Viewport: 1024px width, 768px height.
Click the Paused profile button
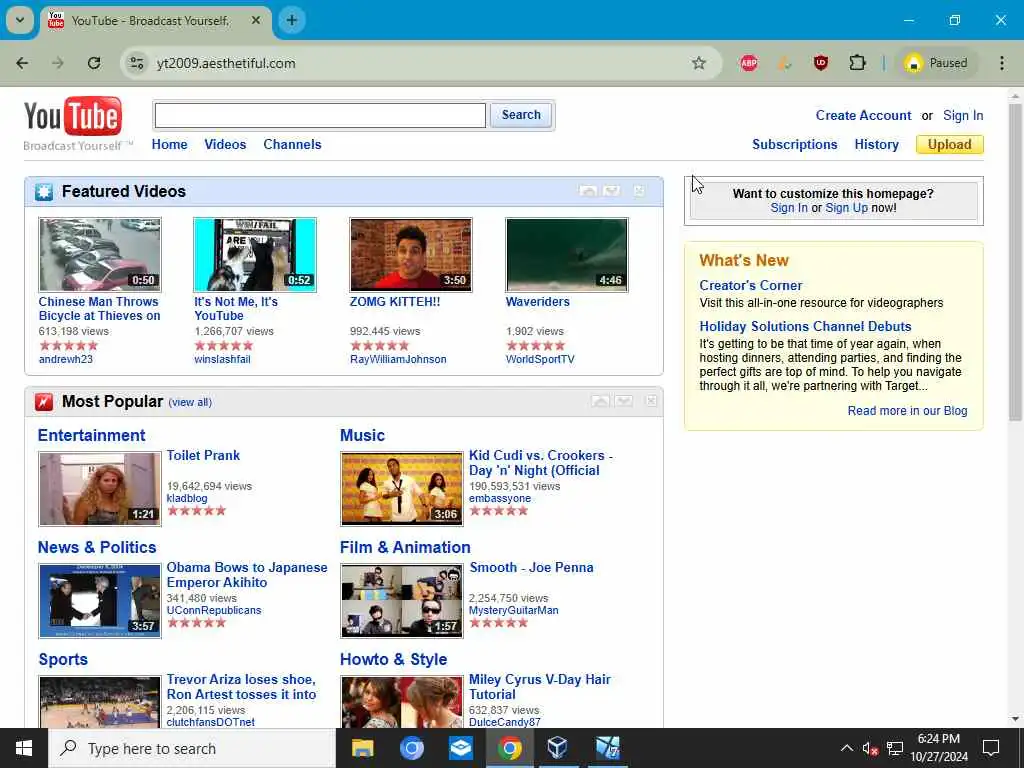936,63
